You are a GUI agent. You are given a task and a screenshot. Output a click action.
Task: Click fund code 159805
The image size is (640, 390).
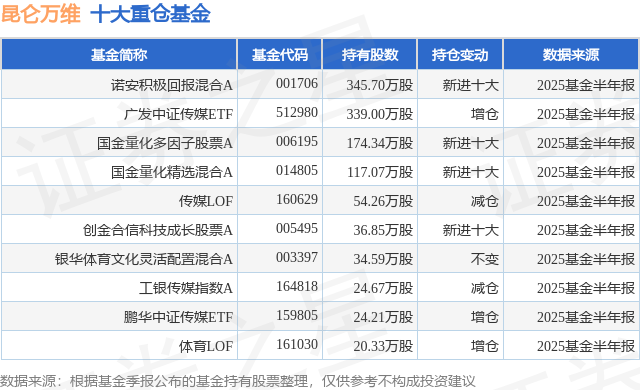coord(297,315)
